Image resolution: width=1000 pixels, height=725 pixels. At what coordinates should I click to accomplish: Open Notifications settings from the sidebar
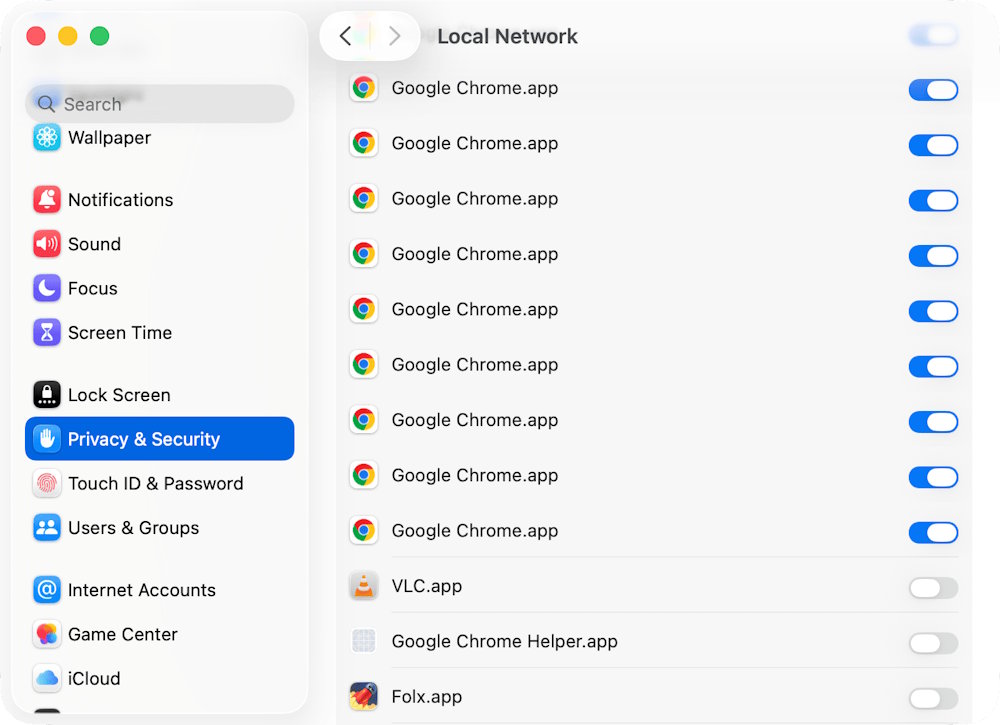pos(46,200)
